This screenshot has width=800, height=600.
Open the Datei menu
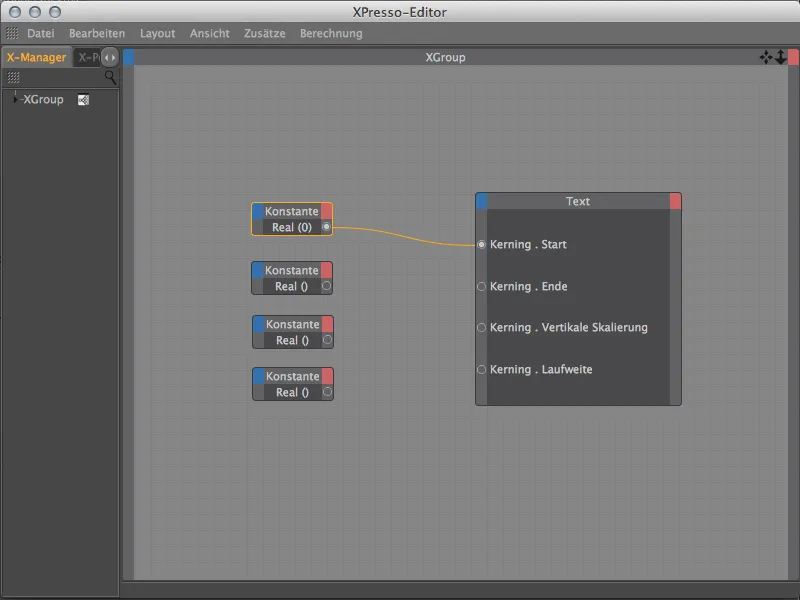tap(40, 34)
